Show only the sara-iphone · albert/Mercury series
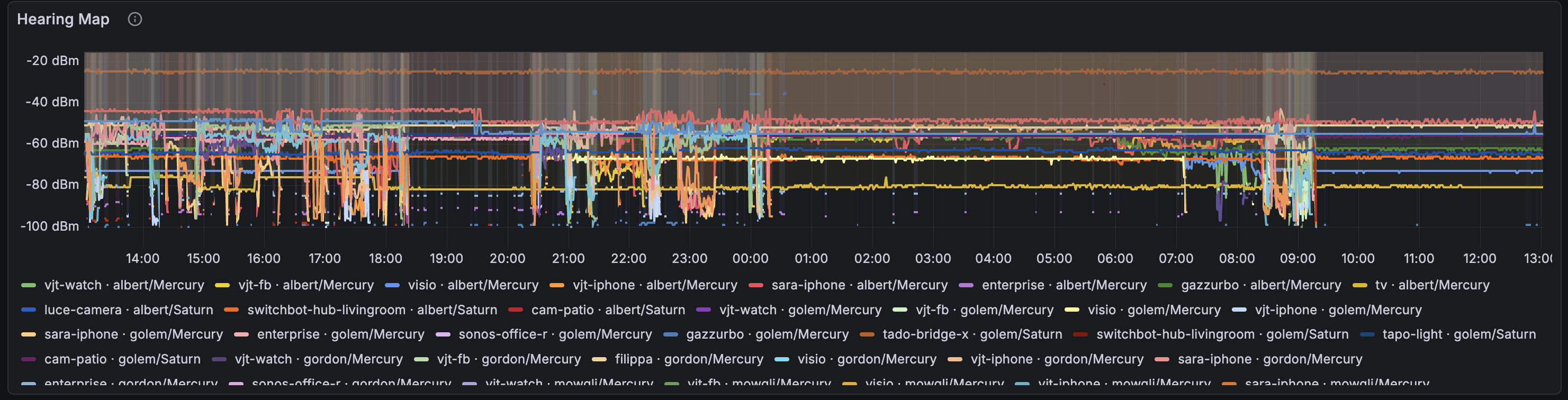 (859, 285)
